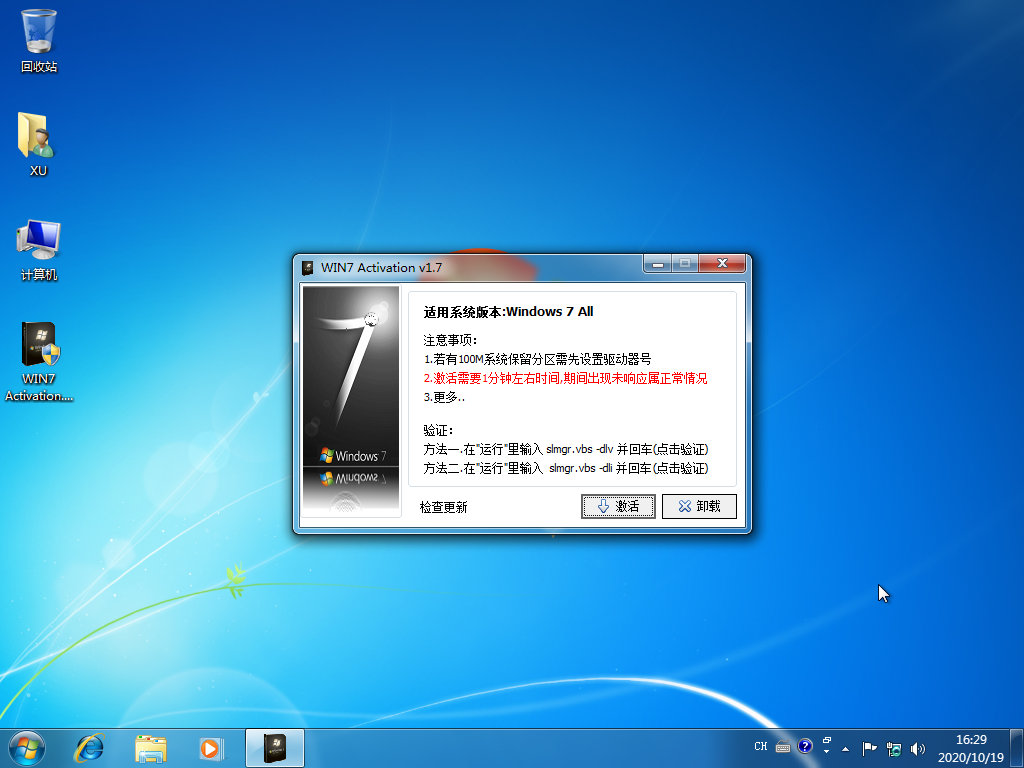Minimize the WIN7 Activation window
This screenshot has height=768, width=1024.
point(657,265)
